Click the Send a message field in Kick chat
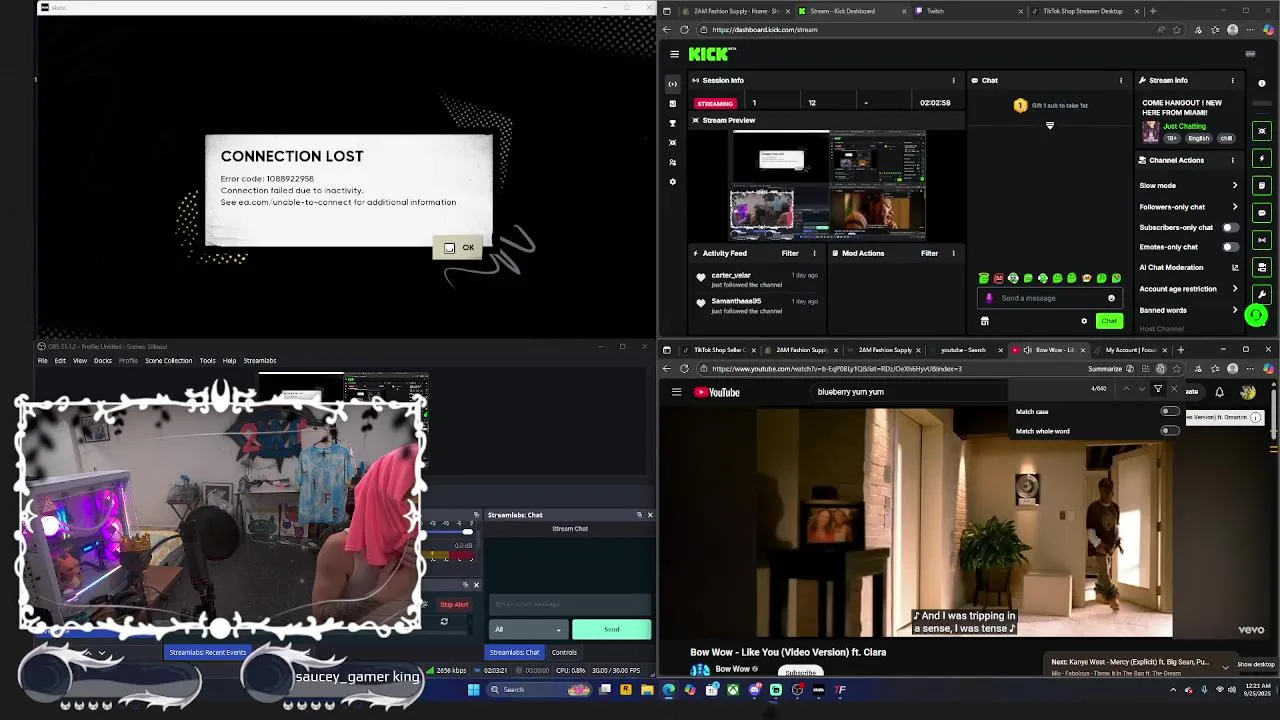 point(1050,298)
